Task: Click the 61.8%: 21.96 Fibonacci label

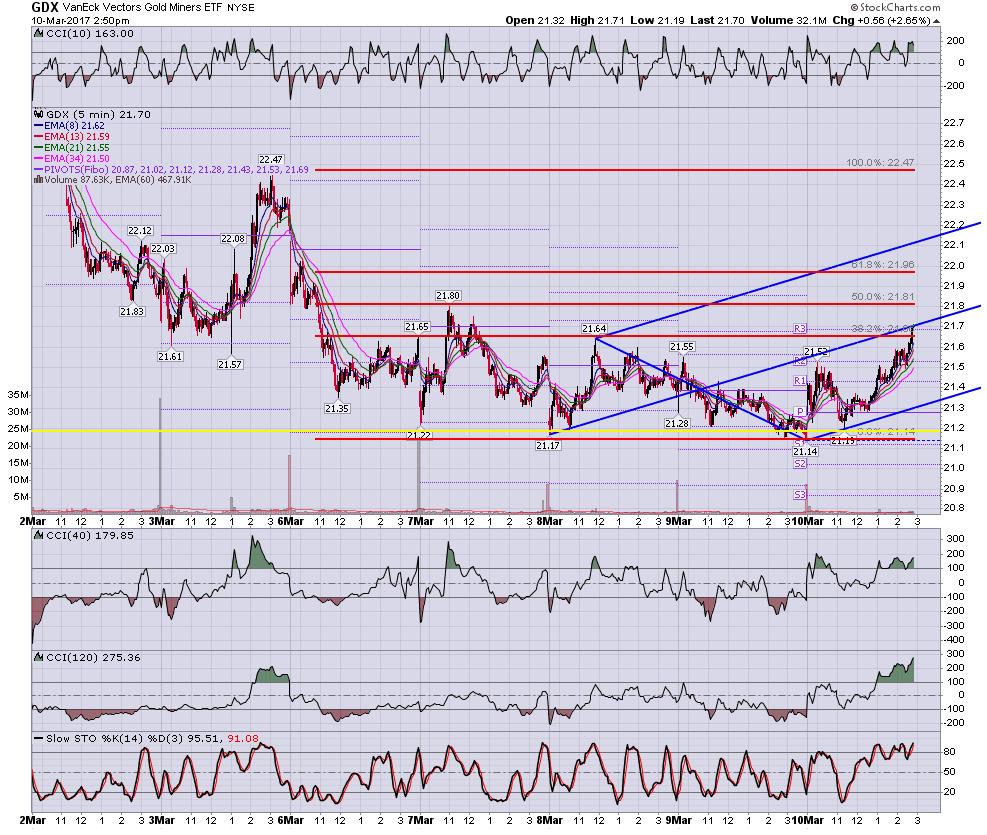Action: (x=883, y=265)
